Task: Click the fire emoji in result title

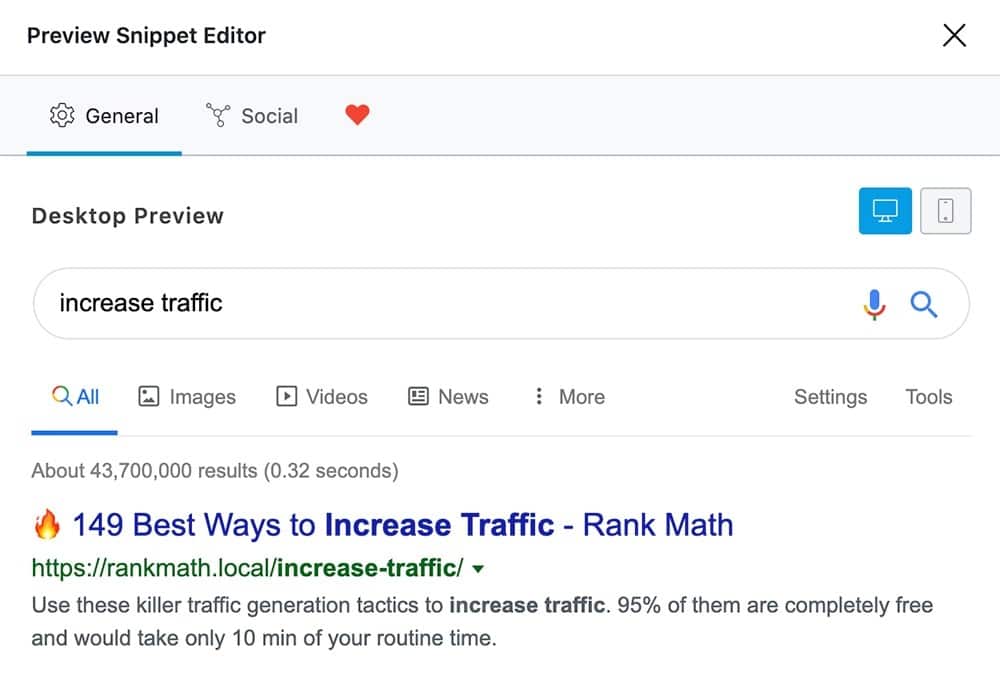Action: click(47, 525)
